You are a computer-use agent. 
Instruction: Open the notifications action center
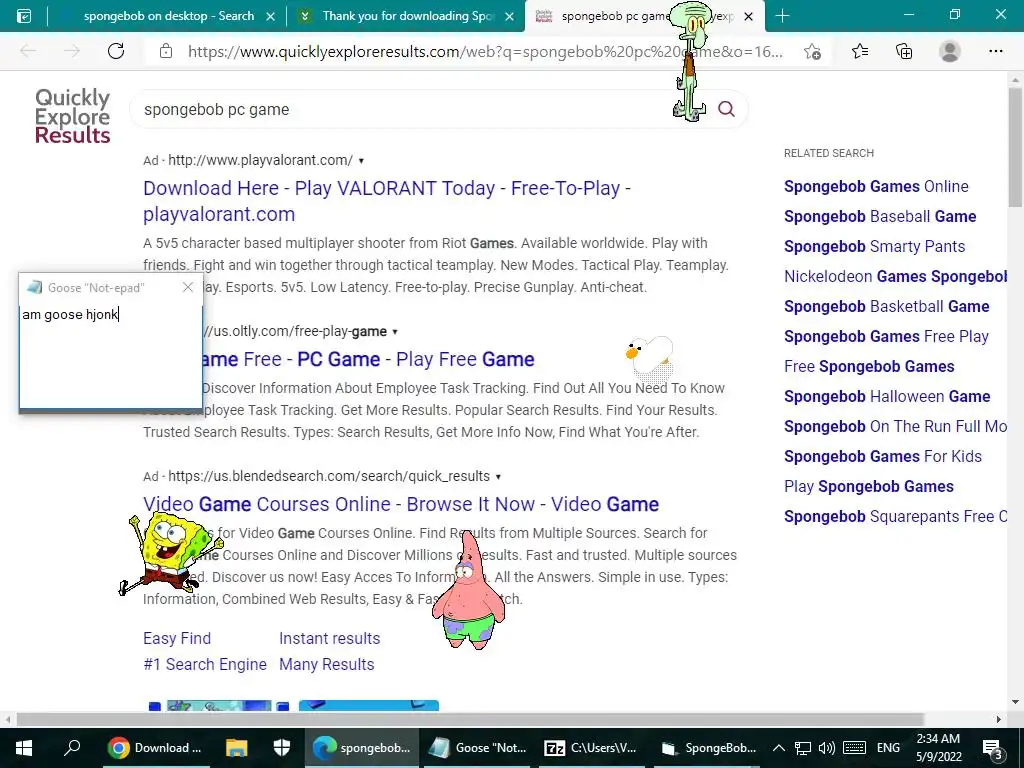[x=992, y=748]
